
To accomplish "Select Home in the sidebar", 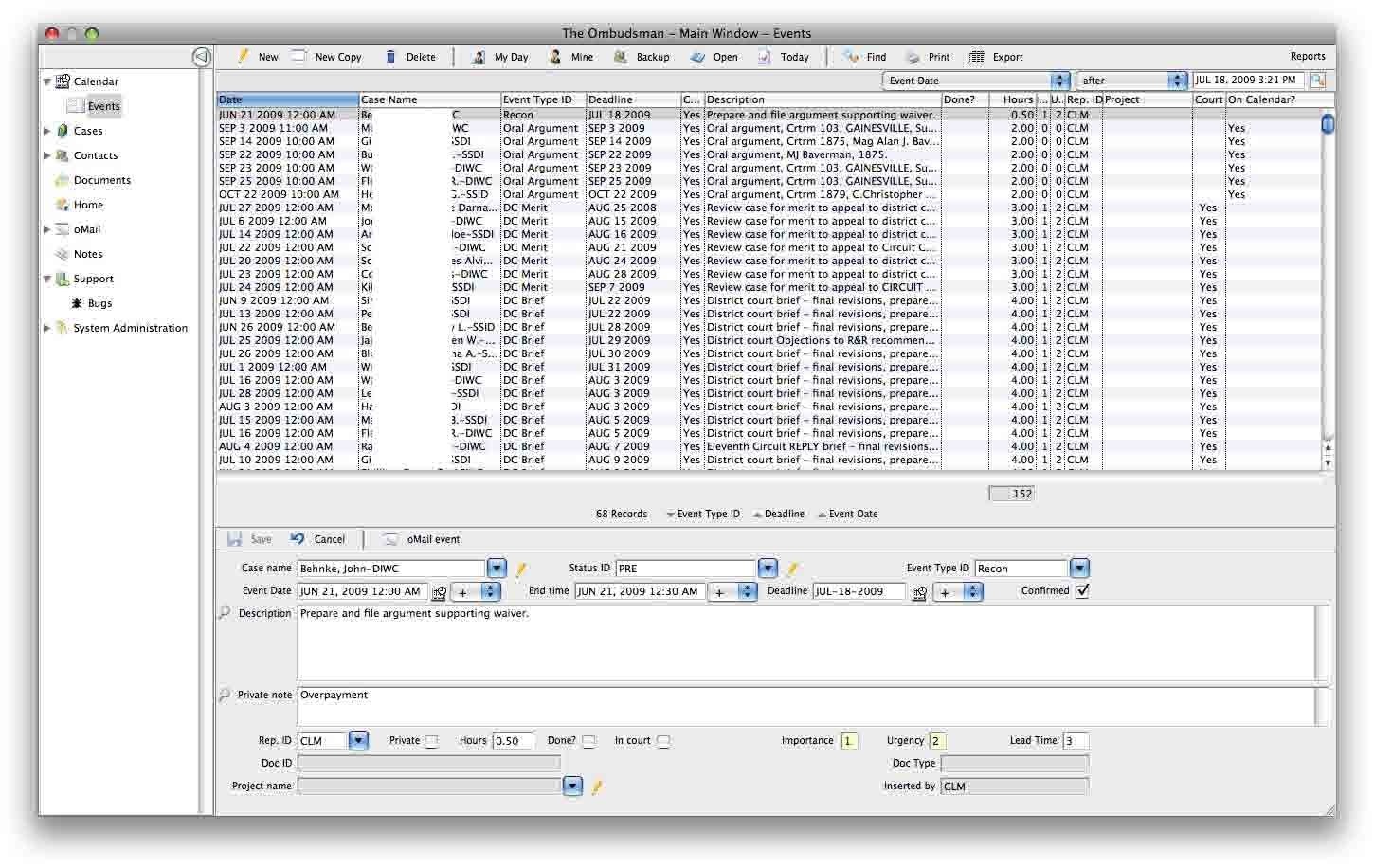I will (88, 205).
